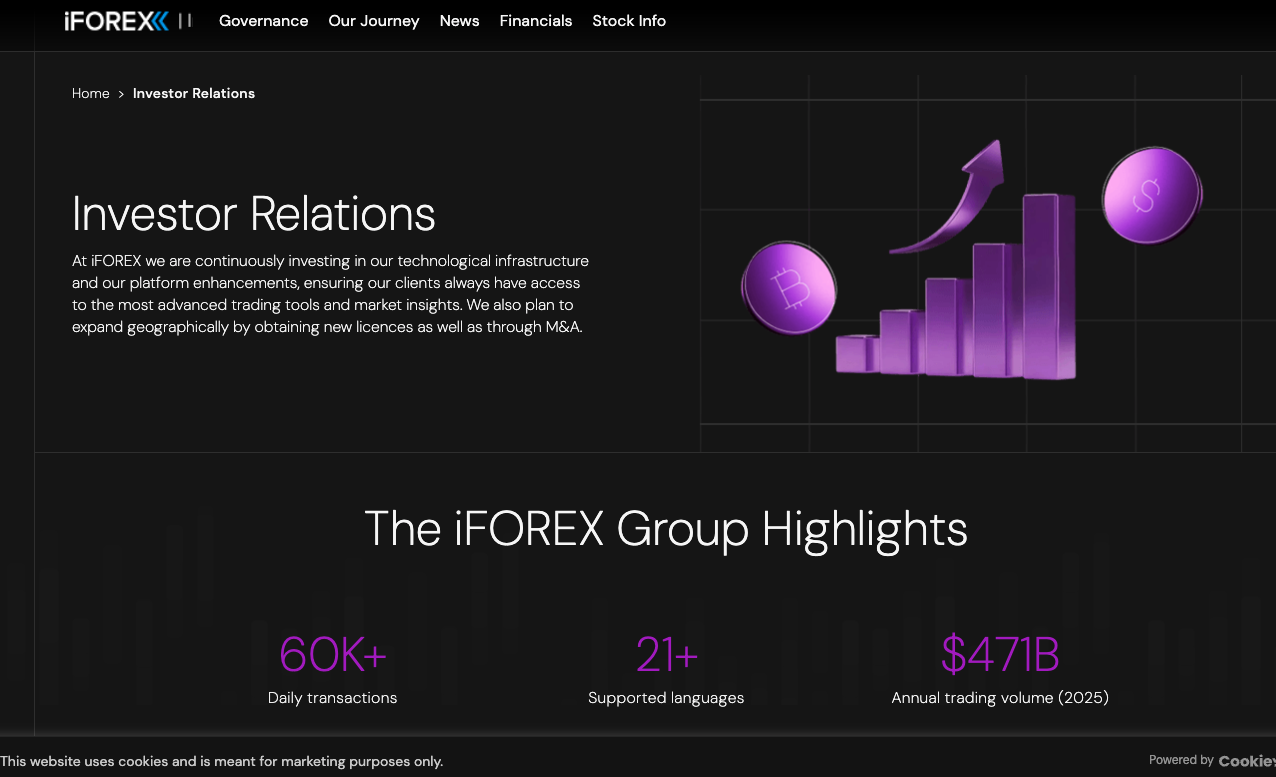The width and height of the screenshot is (1276, 777).
Task: Open the Powered by Cookie link
Action: 1212,761
